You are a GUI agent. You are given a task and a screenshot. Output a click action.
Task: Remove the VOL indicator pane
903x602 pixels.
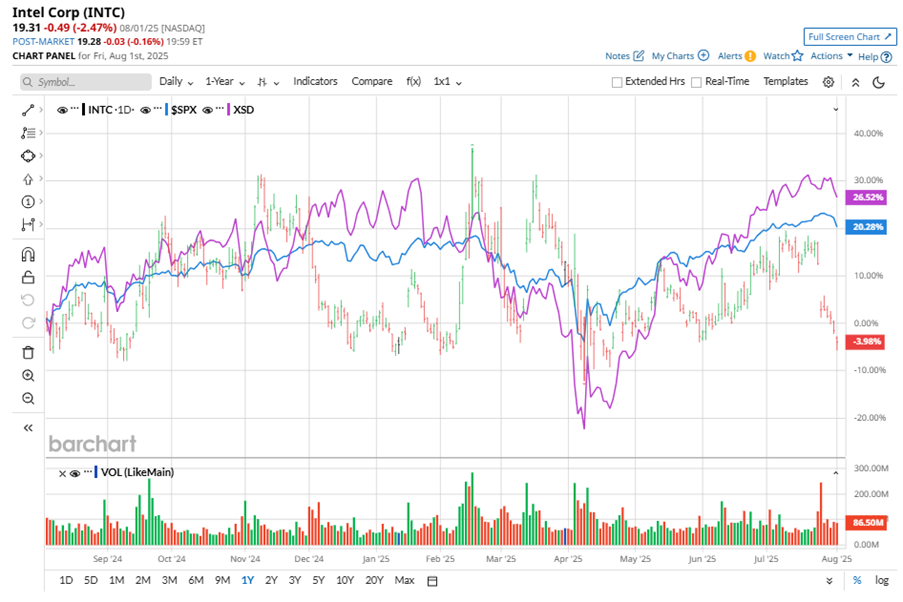tap(62, 474)
